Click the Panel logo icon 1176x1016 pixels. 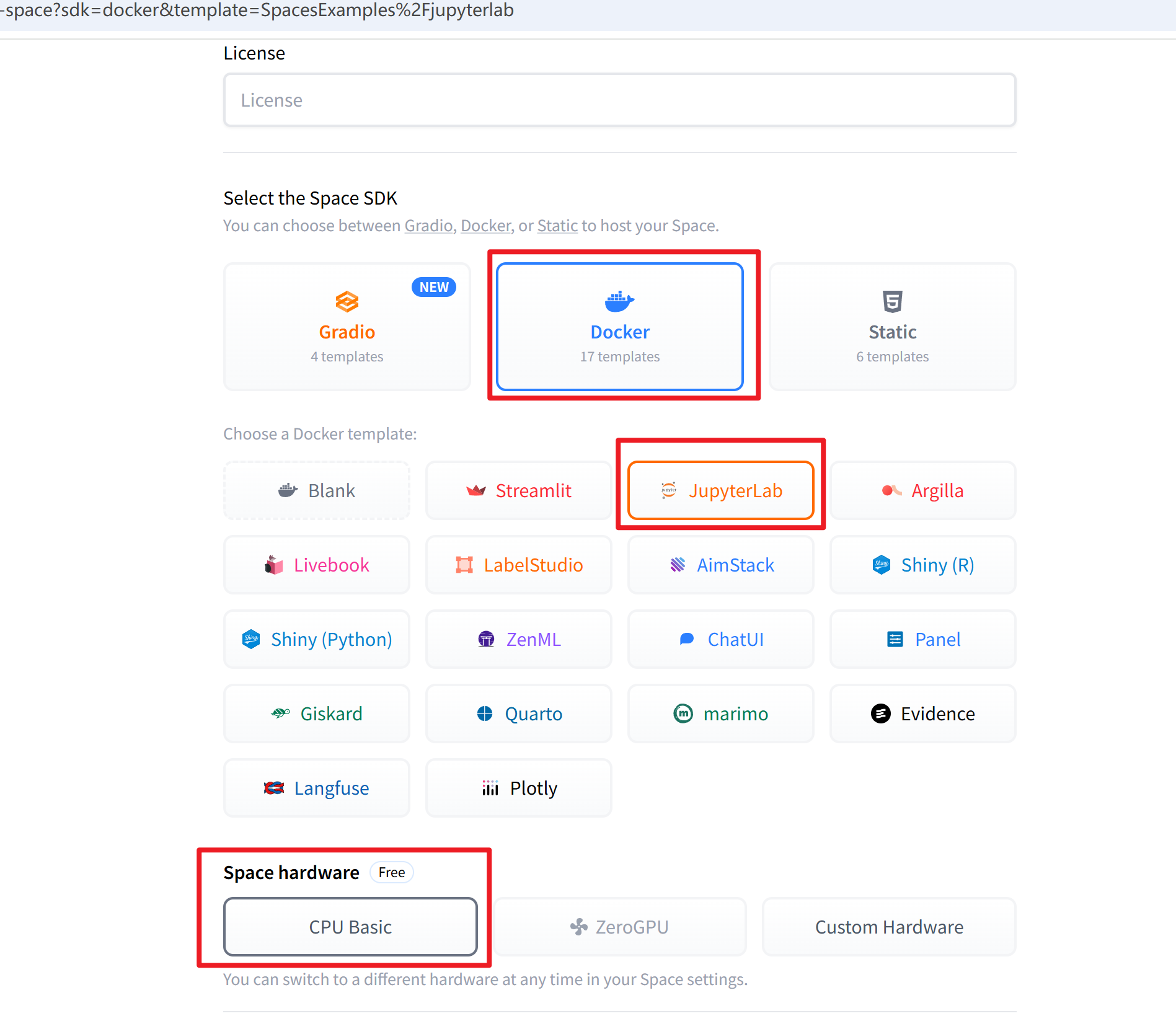[x=895, y=639]
